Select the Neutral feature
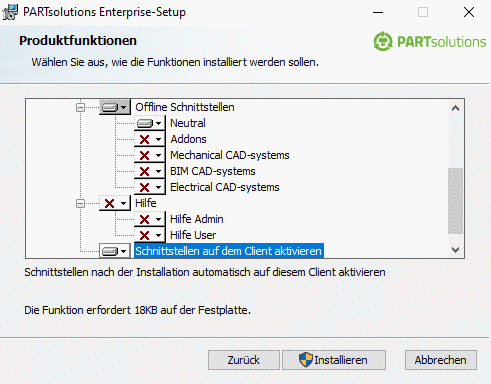 [x=188, y=123]
